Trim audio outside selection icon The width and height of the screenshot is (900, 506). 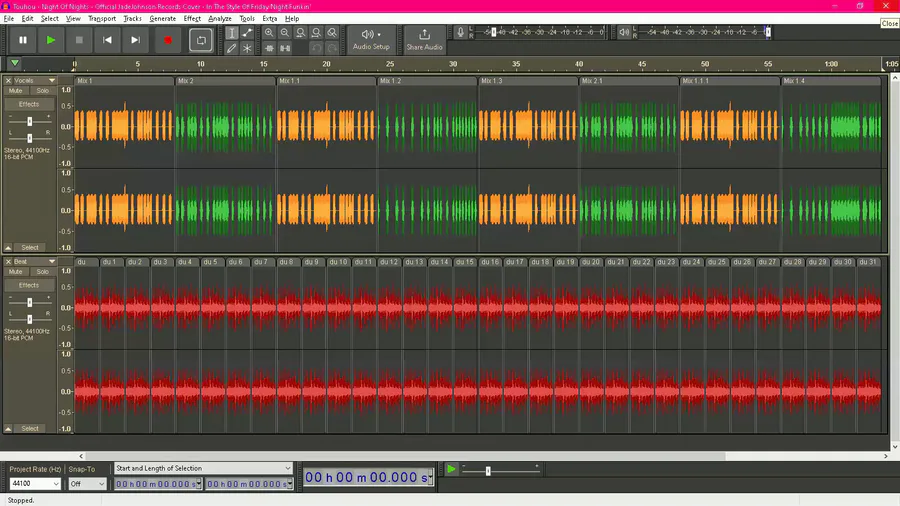pos(269,48)
